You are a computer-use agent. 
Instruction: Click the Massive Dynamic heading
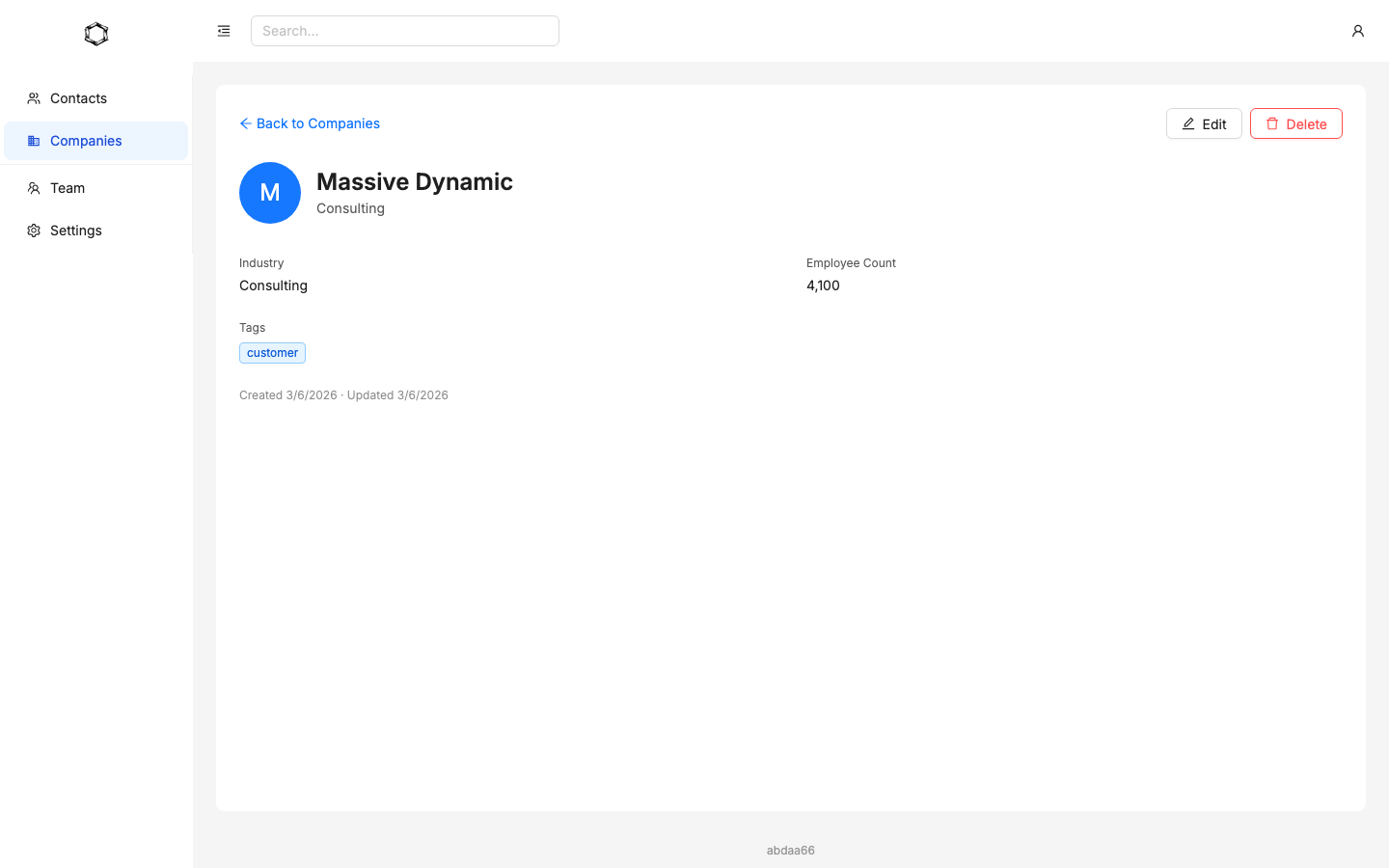click(415, 181)
